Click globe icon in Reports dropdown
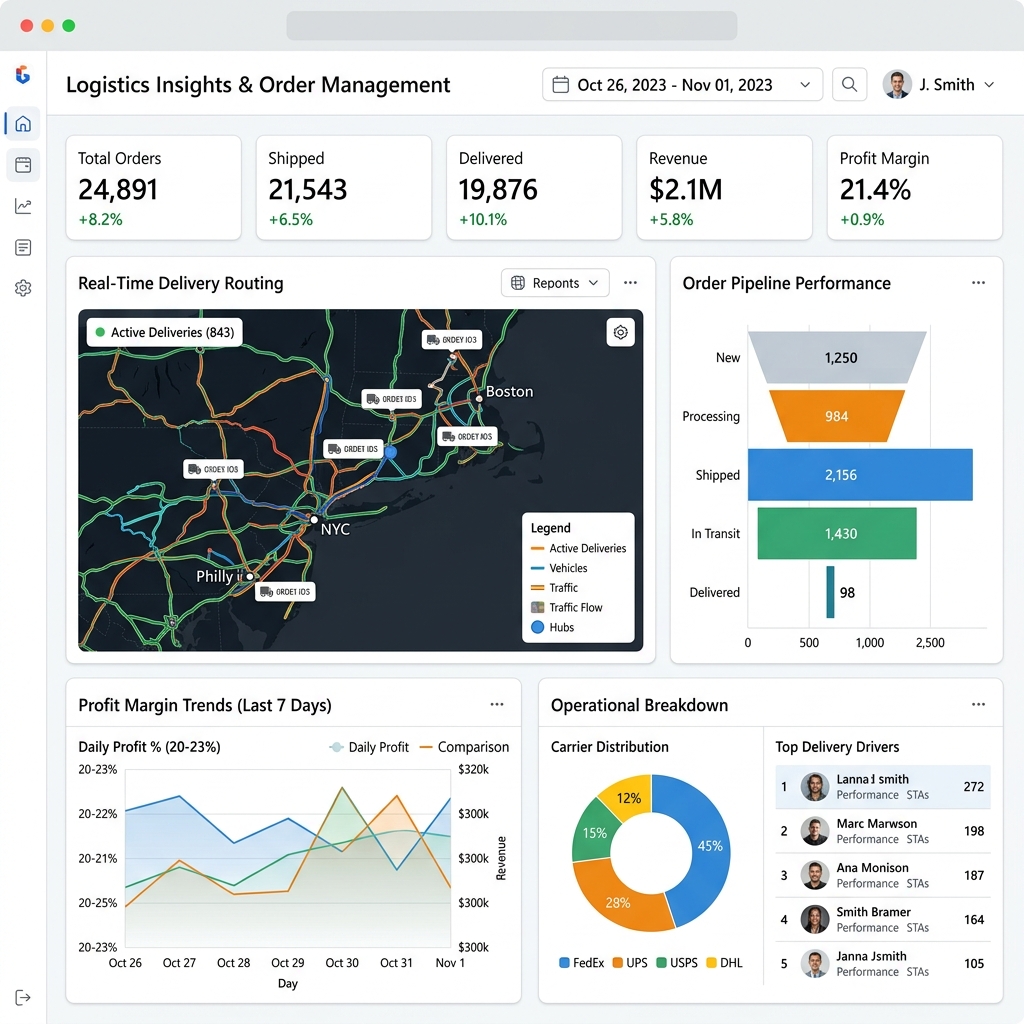Image resolution: width=1024 pixels, height=1024 pixels. point(518,283)
